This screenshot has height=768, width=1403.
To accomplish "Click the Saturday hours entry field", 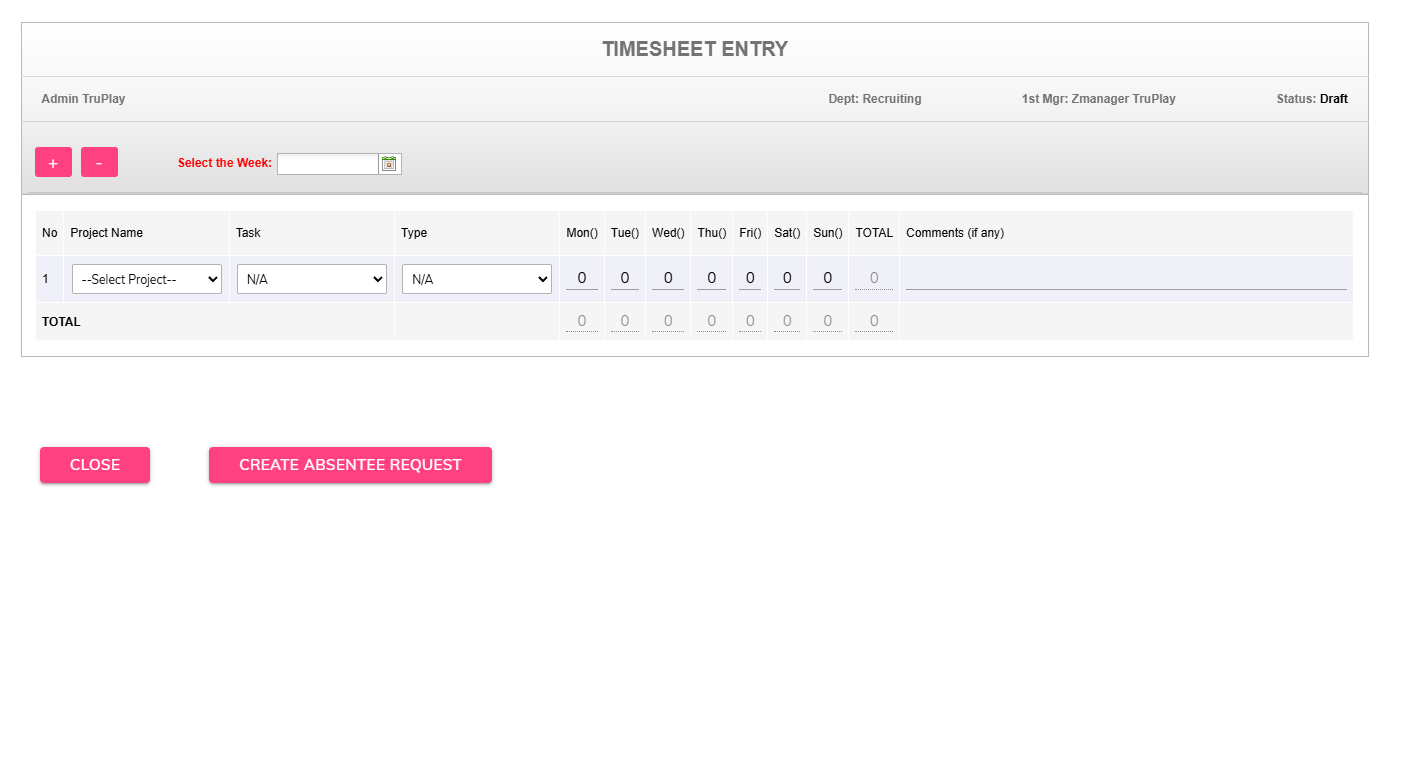I will point(786,278).
